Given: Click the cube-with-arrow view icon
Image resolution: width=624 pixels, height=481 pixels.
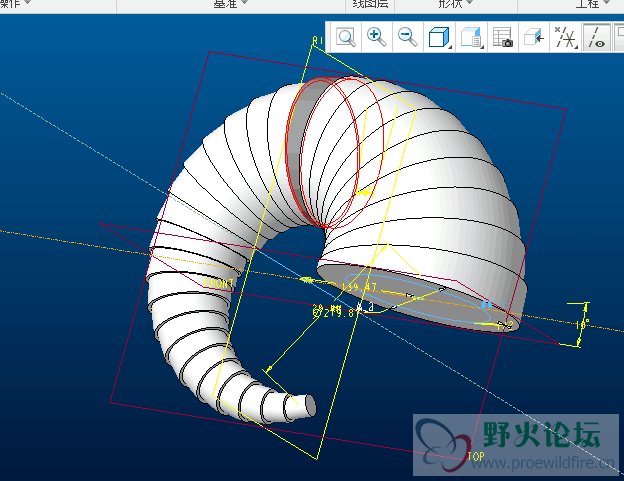Looking at the screenshot, I should coord(534,38).
